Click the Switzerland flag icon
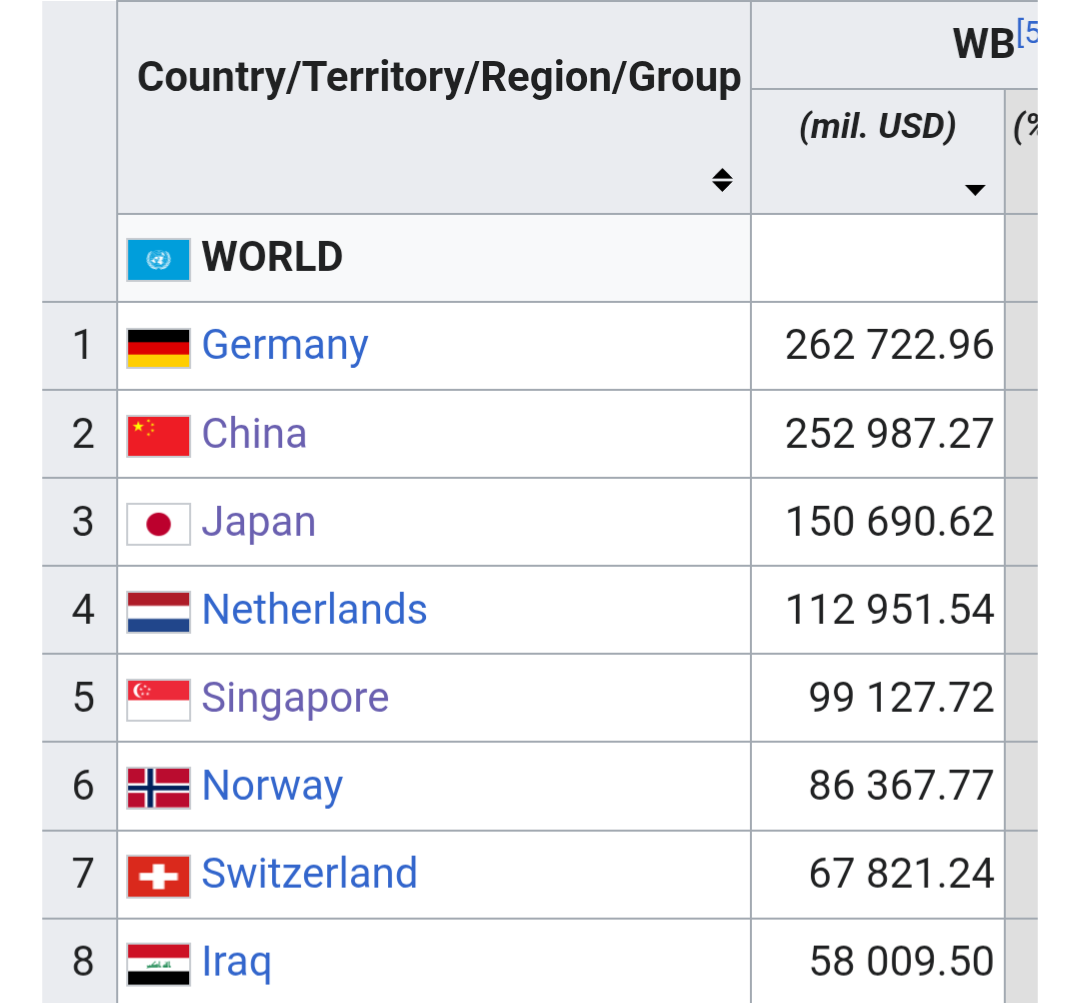Screen dimensions: 1080x1003 coord(158,876)
